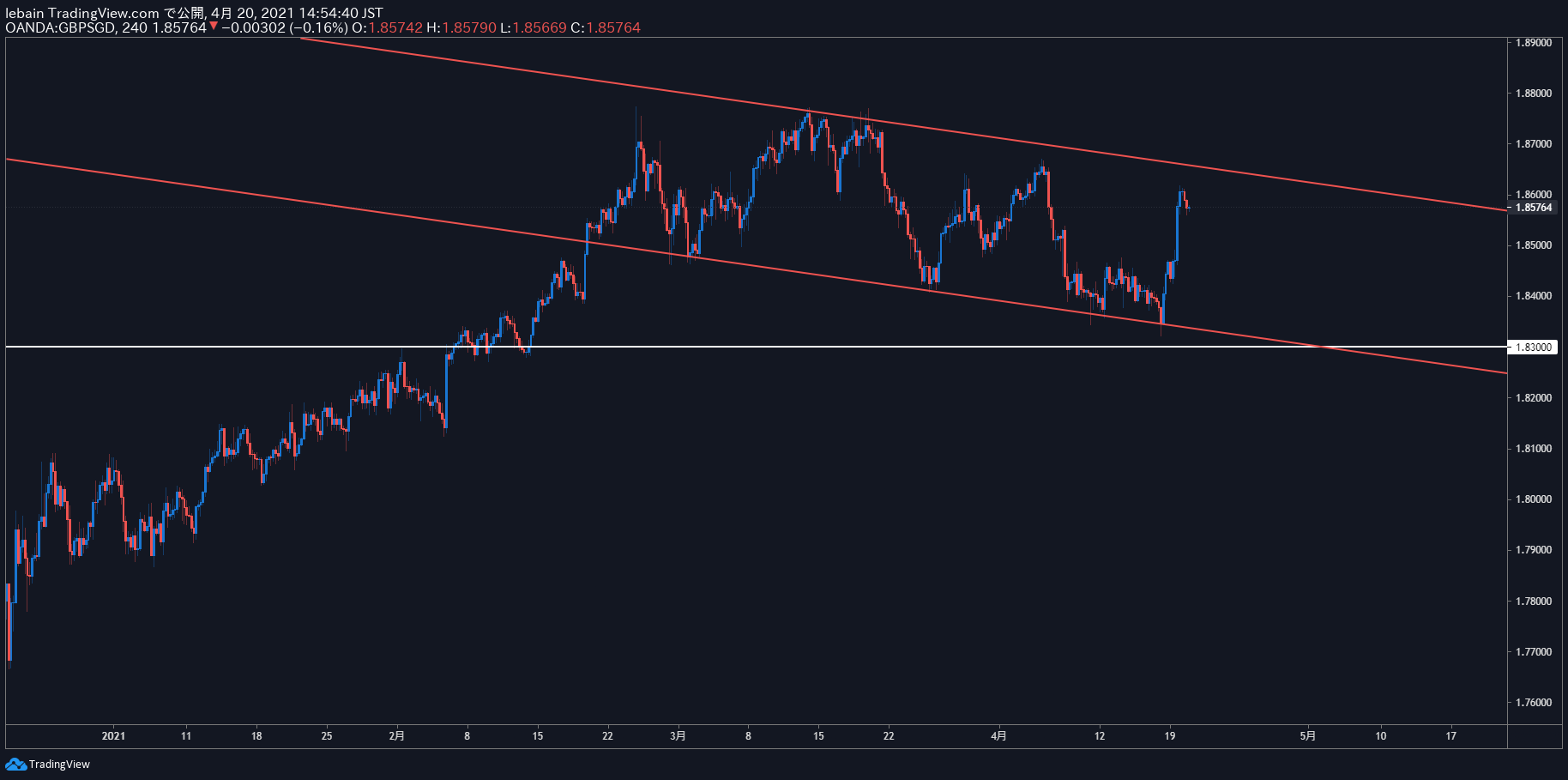Click the open value O:1.85742
The width and height of the screenshot is (1568, 780).
click(x=388, y=27)
